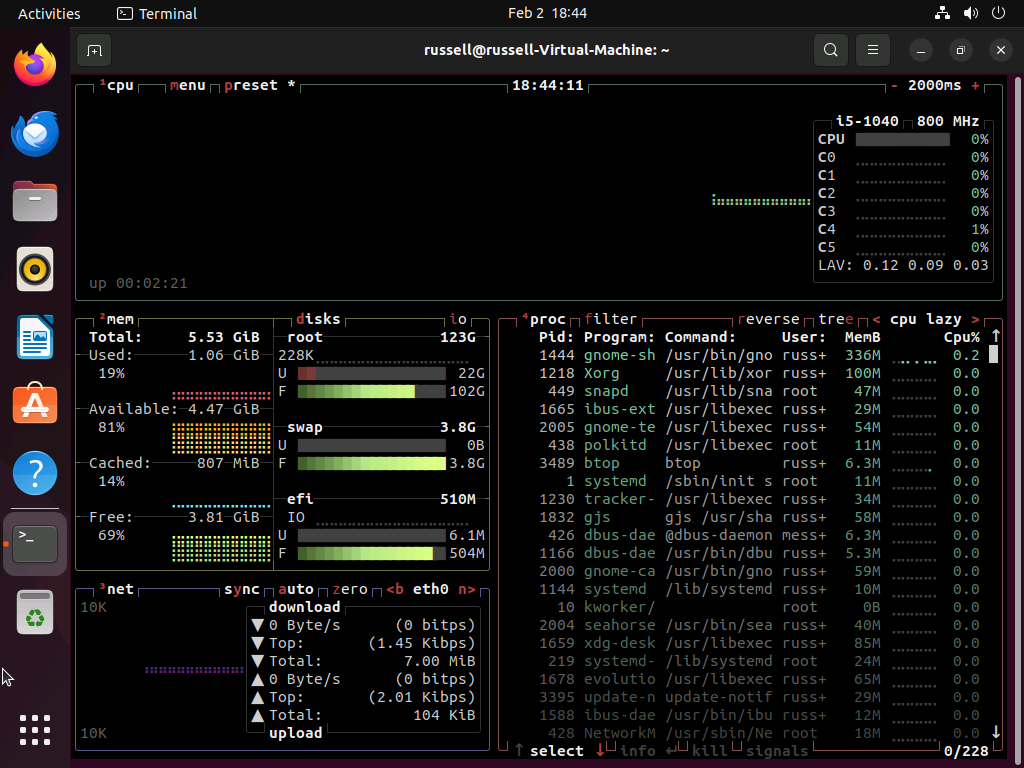Viewport: 1024px width, 768px height.
Task: Open Activities in the top bar
Action: (x=48, y=13)
